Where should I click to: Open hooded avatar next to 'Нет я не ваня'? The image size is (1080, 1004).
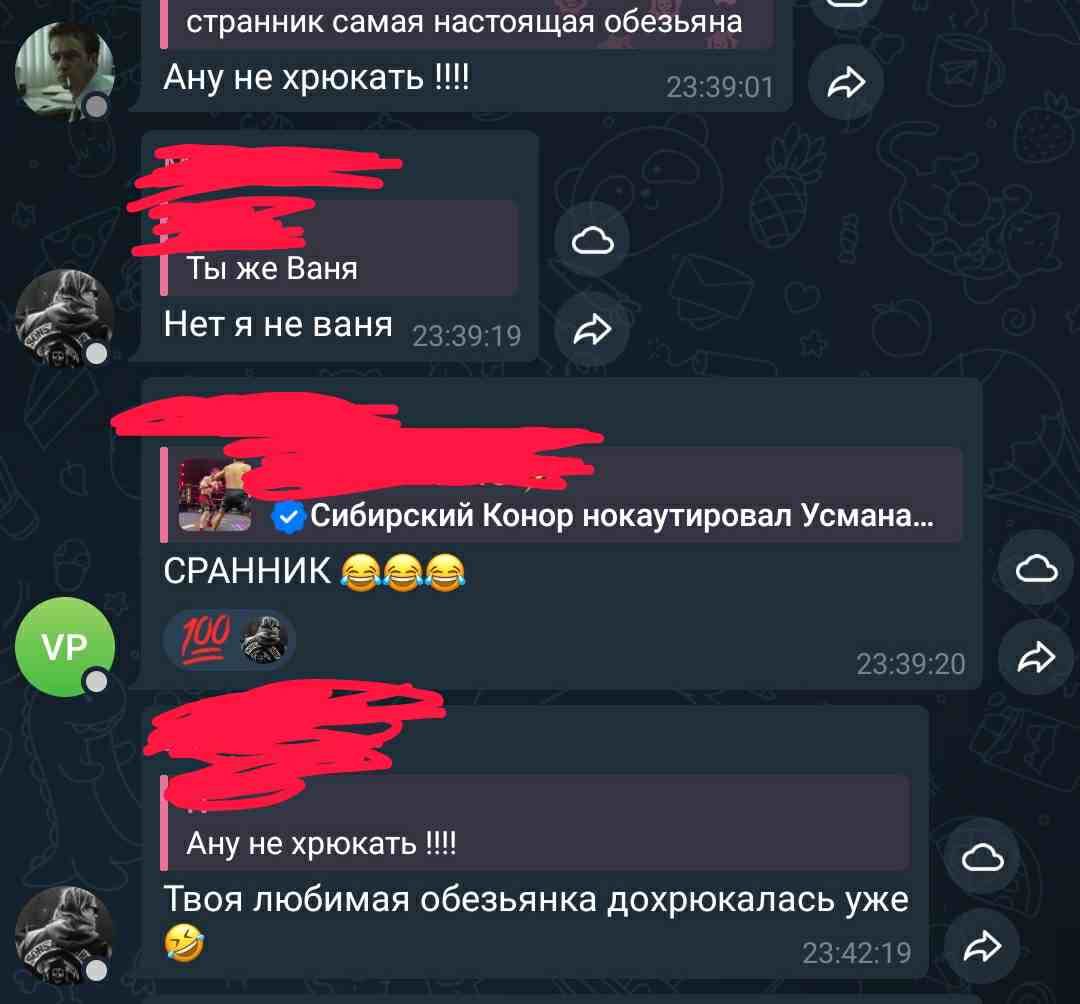coord(65,318)
